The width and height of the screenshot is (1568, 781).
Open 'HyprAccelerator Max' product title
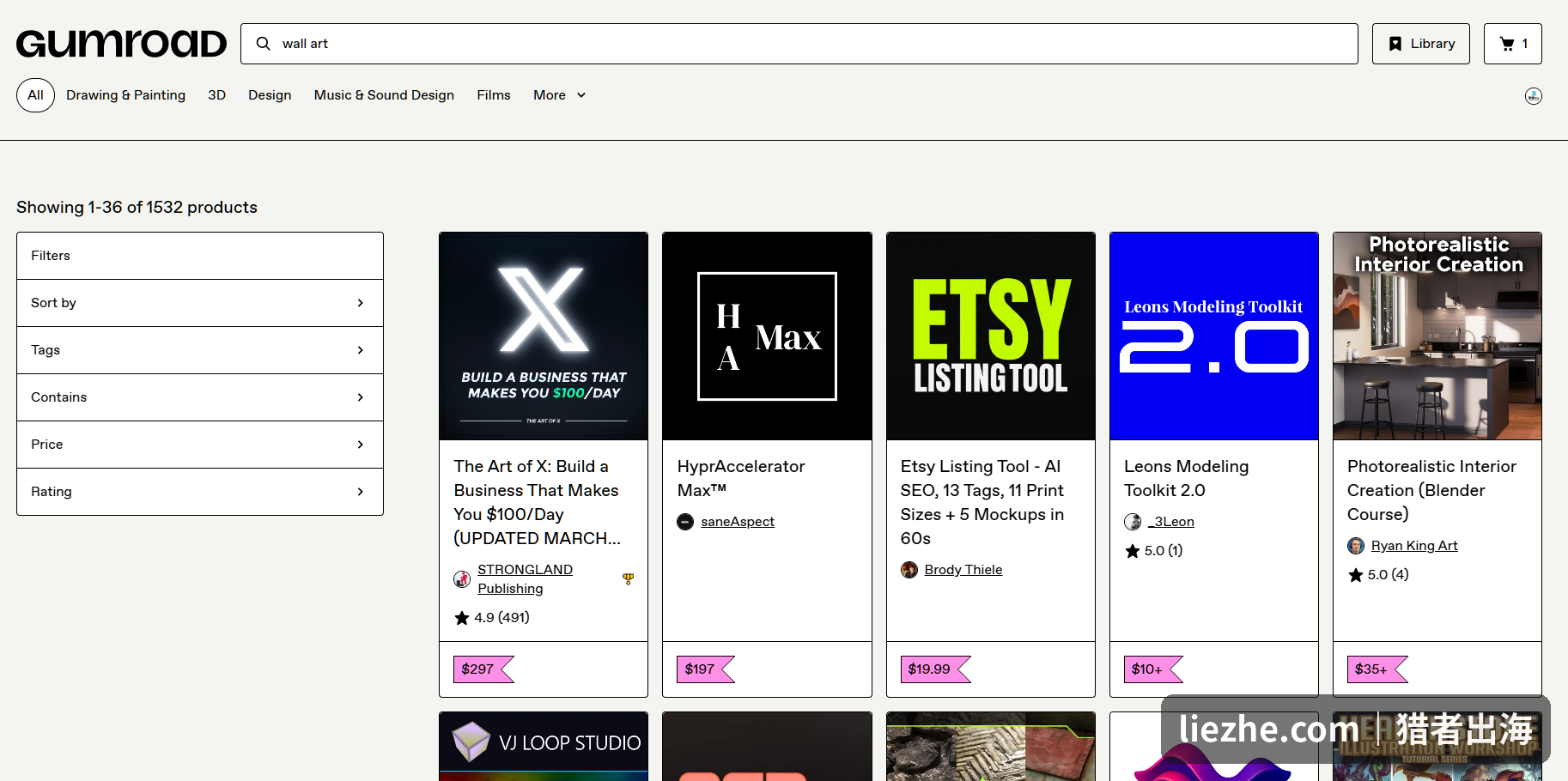(741, 478)
